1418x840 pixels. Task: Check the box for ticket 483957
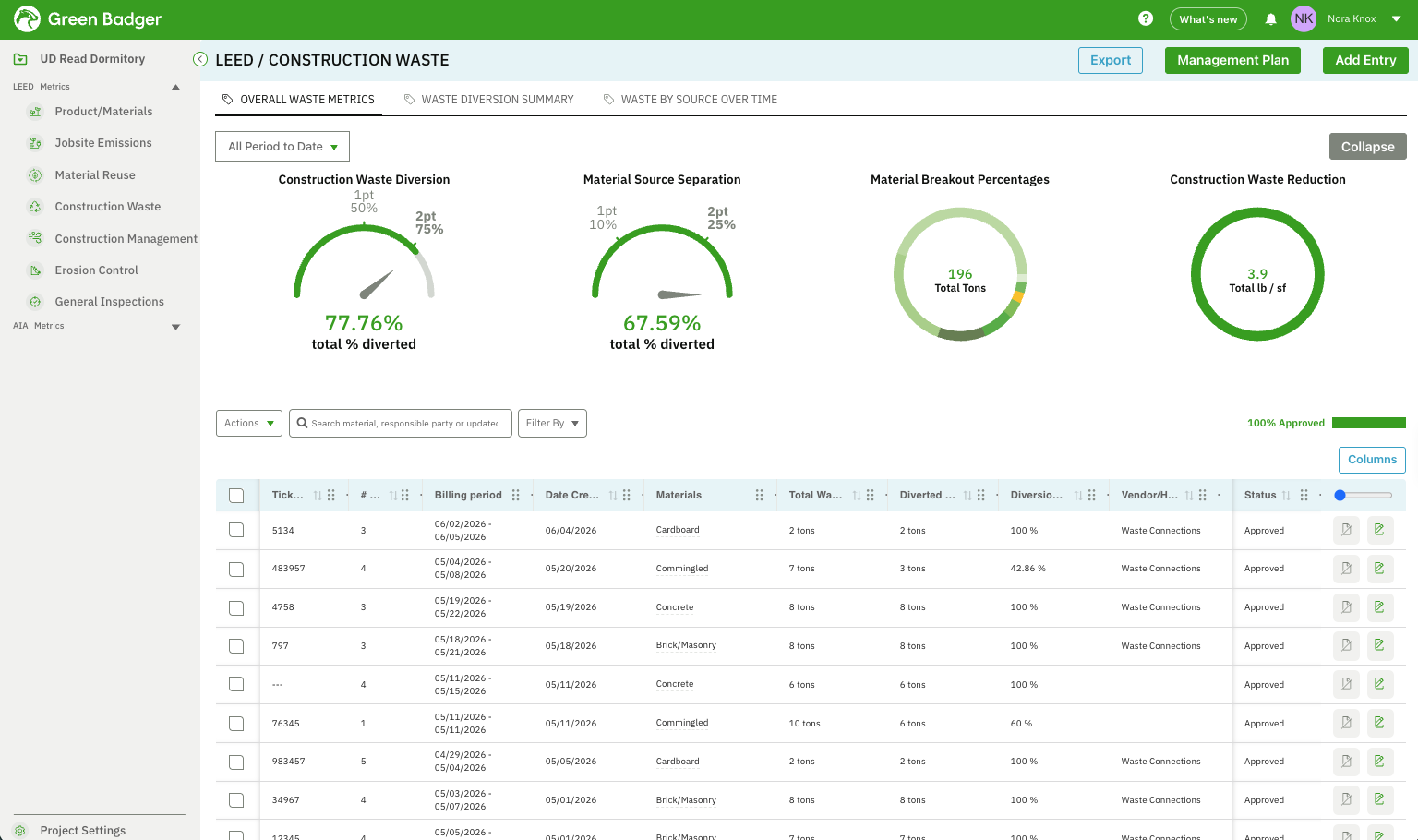[236, 570]
